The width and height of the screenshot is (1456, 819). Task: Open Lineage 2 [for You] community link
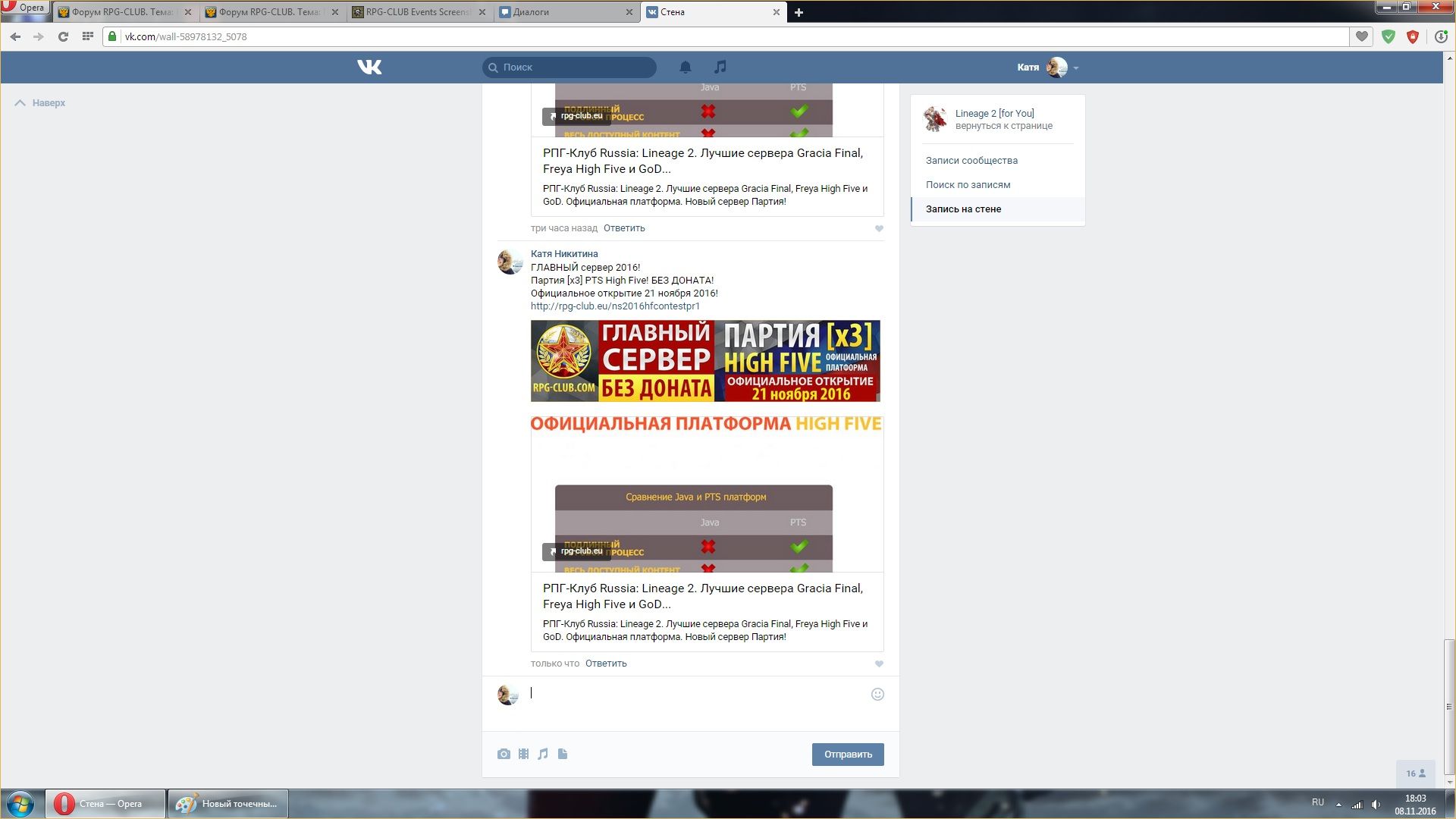[x=994, y=113]
